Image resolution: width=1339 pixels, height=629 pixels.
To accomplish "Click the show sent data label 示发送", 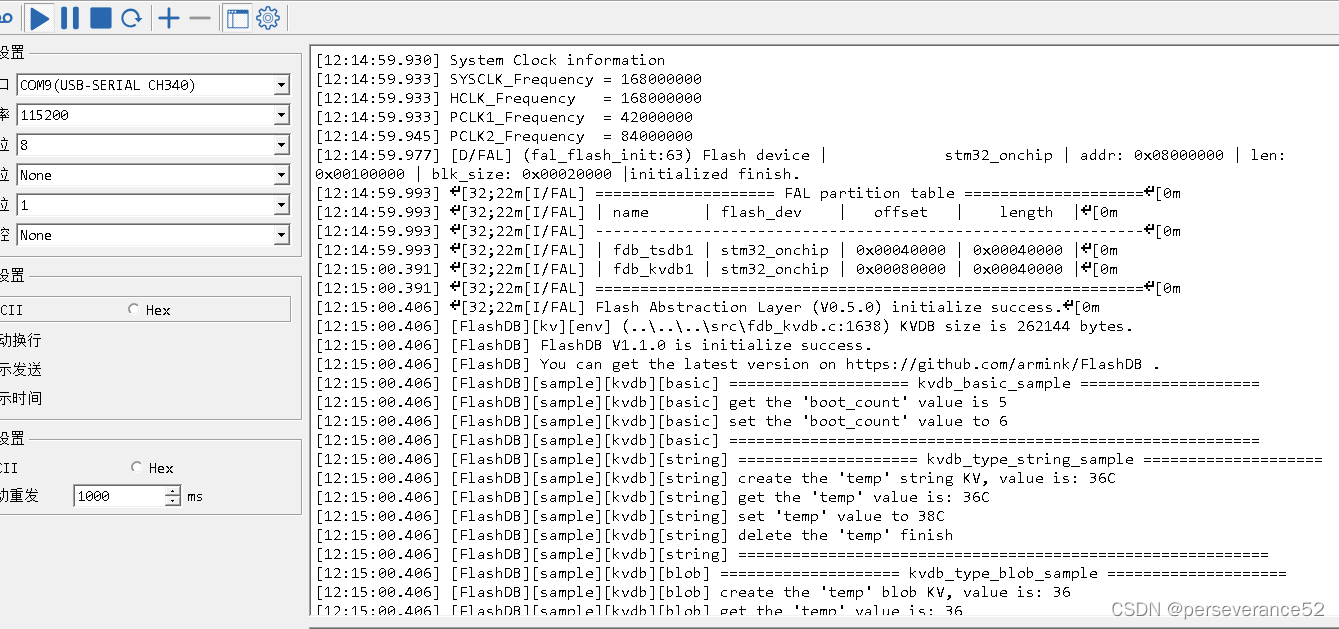I will click(x=21, y=369).
